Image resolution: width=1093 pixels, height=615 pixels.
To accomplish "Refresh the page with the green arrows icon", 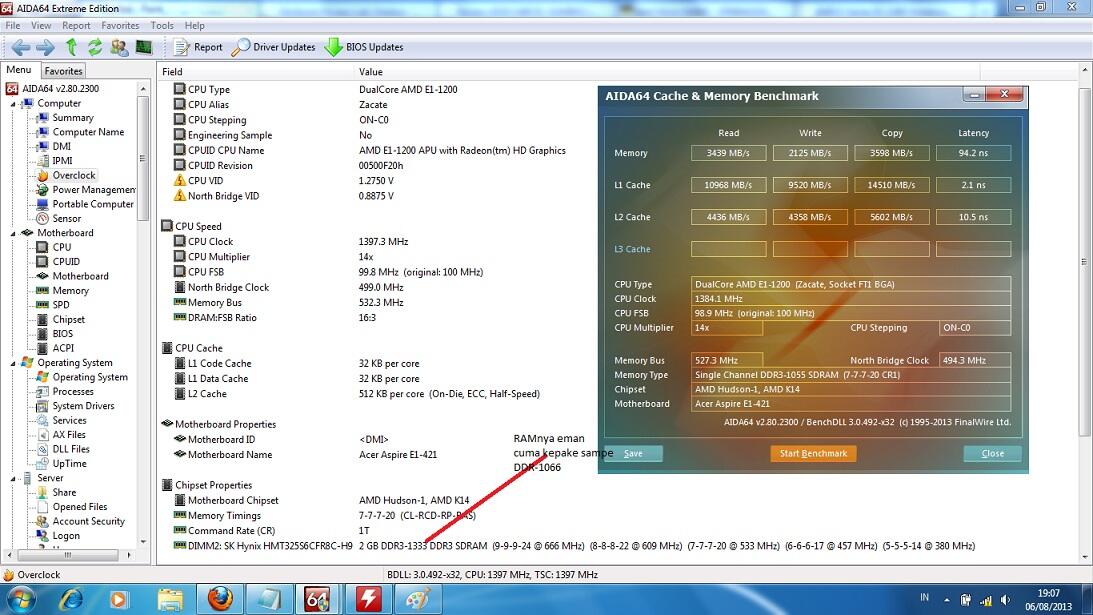I will (x=95, y=47).
